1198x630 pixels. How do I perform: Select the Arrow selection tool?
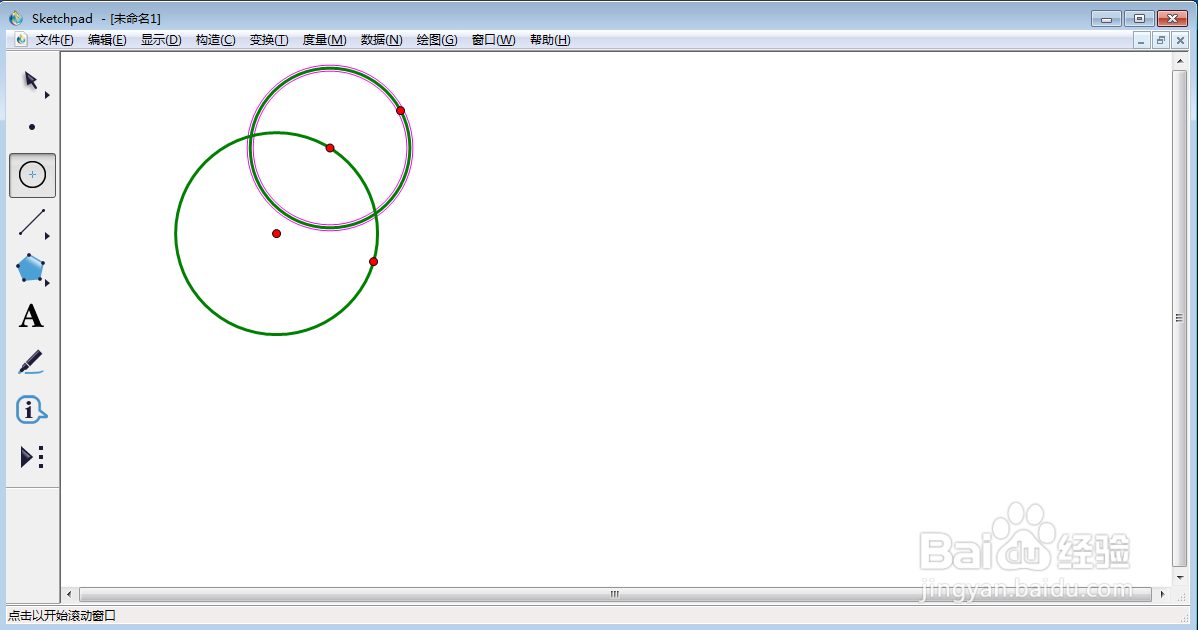31,81
